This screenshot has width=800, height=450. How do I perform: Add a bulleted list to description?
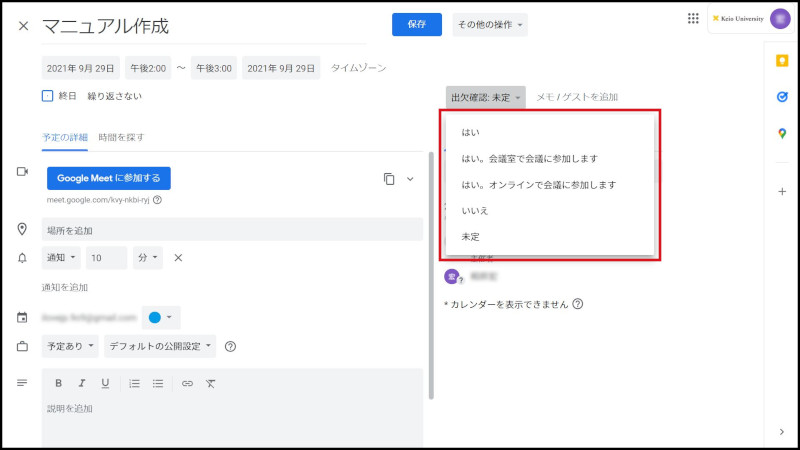(158, 383)
